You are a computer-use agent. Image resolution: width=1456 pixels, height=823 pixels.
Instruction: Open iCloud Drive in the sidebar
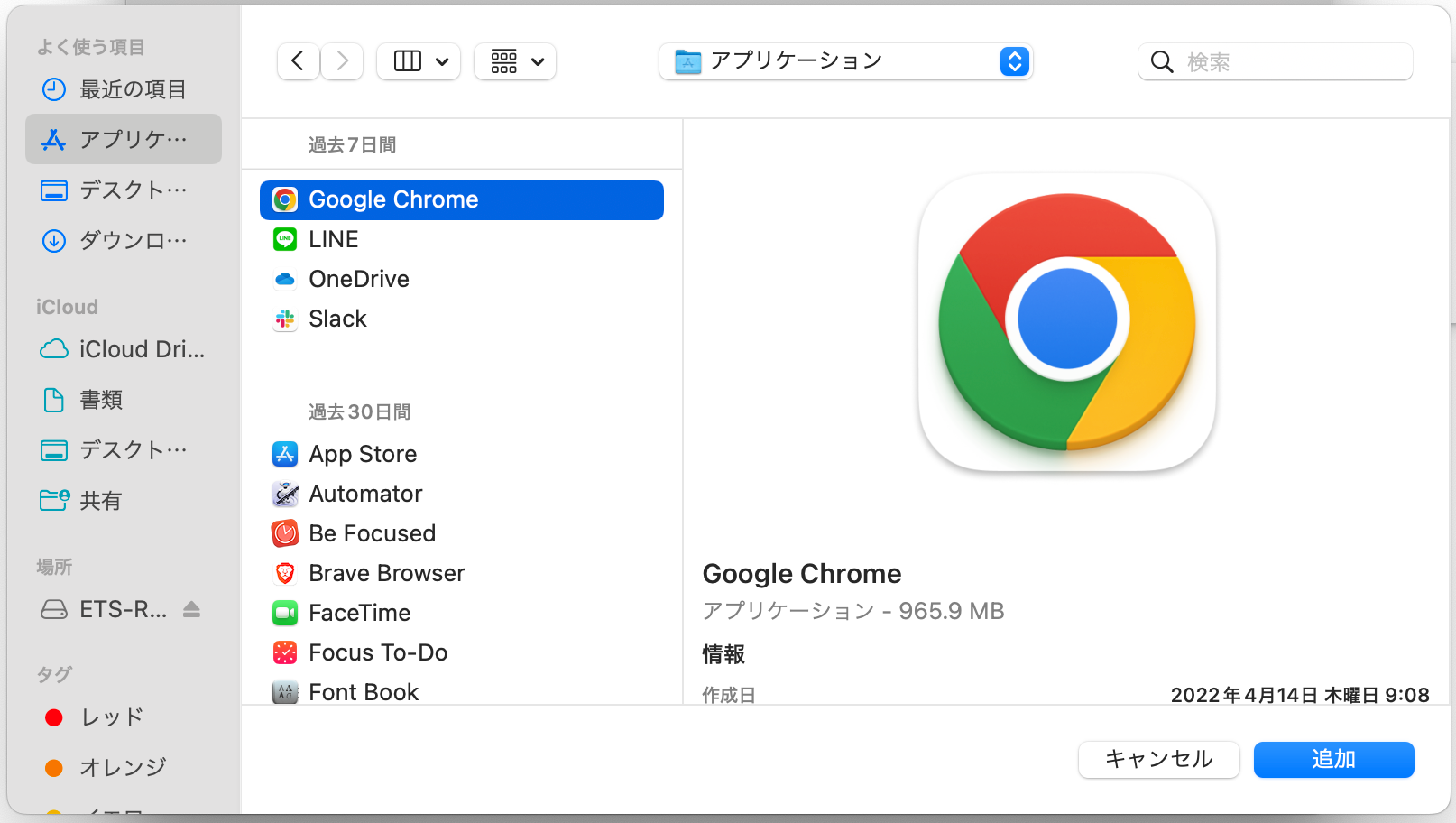coord(124,349)
